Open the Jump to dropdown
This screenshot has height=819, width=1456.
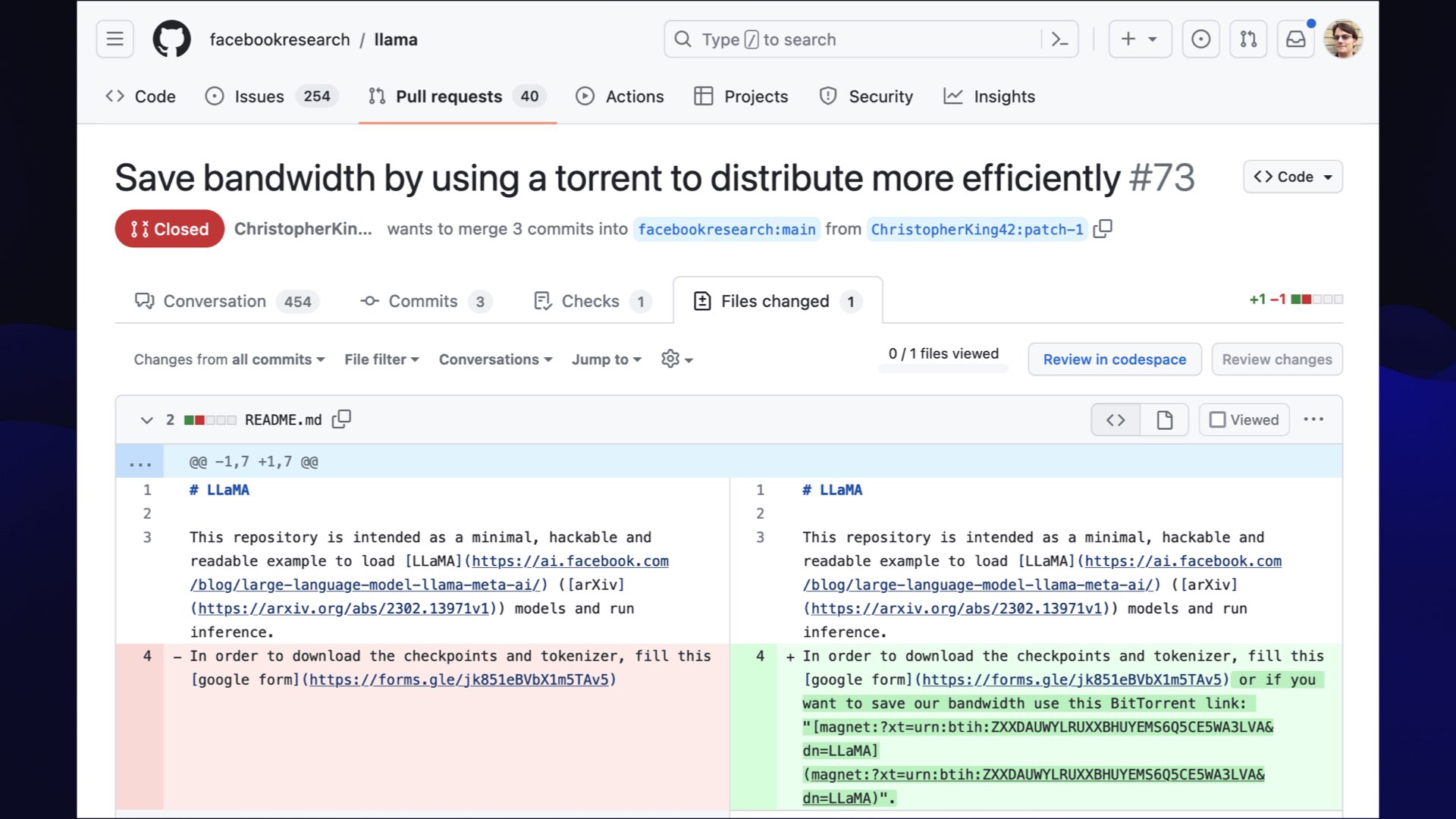607,359
